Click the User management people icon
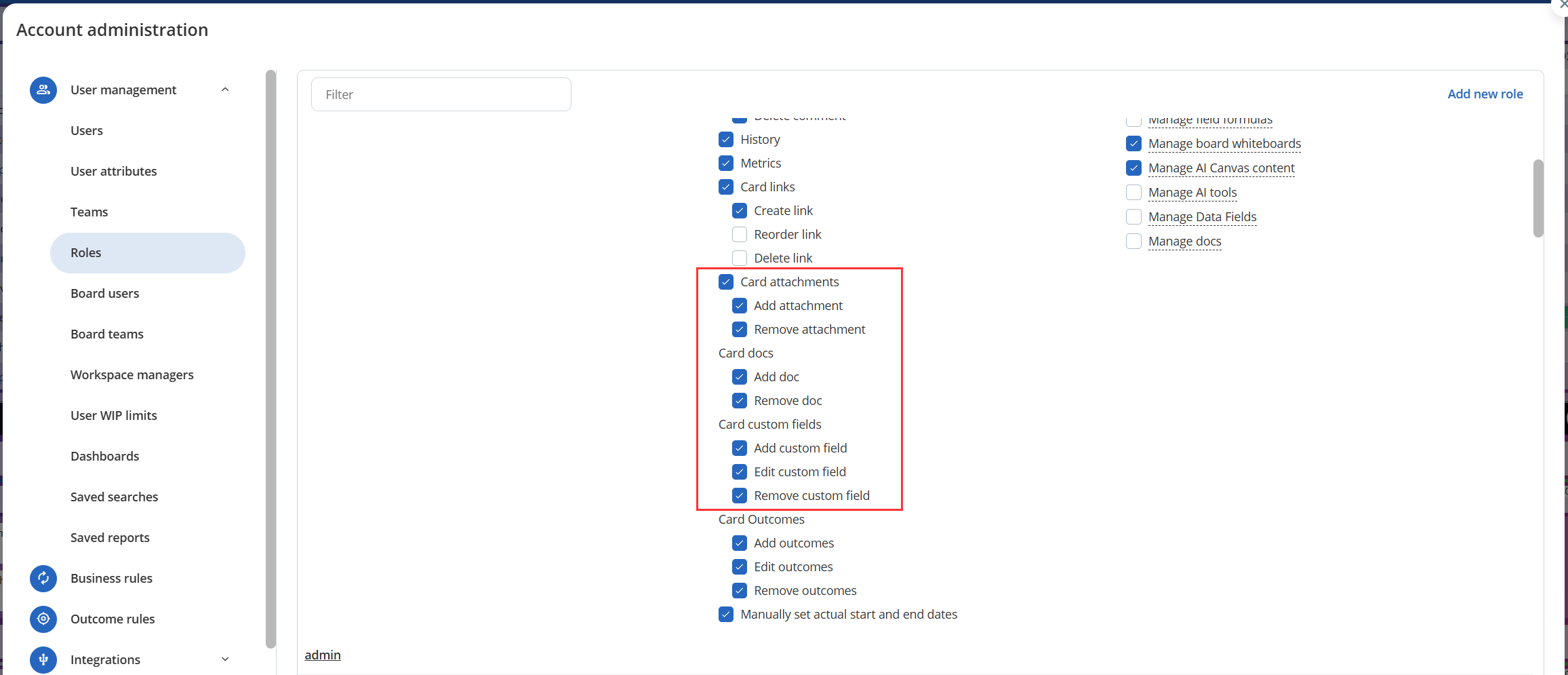 43,90
